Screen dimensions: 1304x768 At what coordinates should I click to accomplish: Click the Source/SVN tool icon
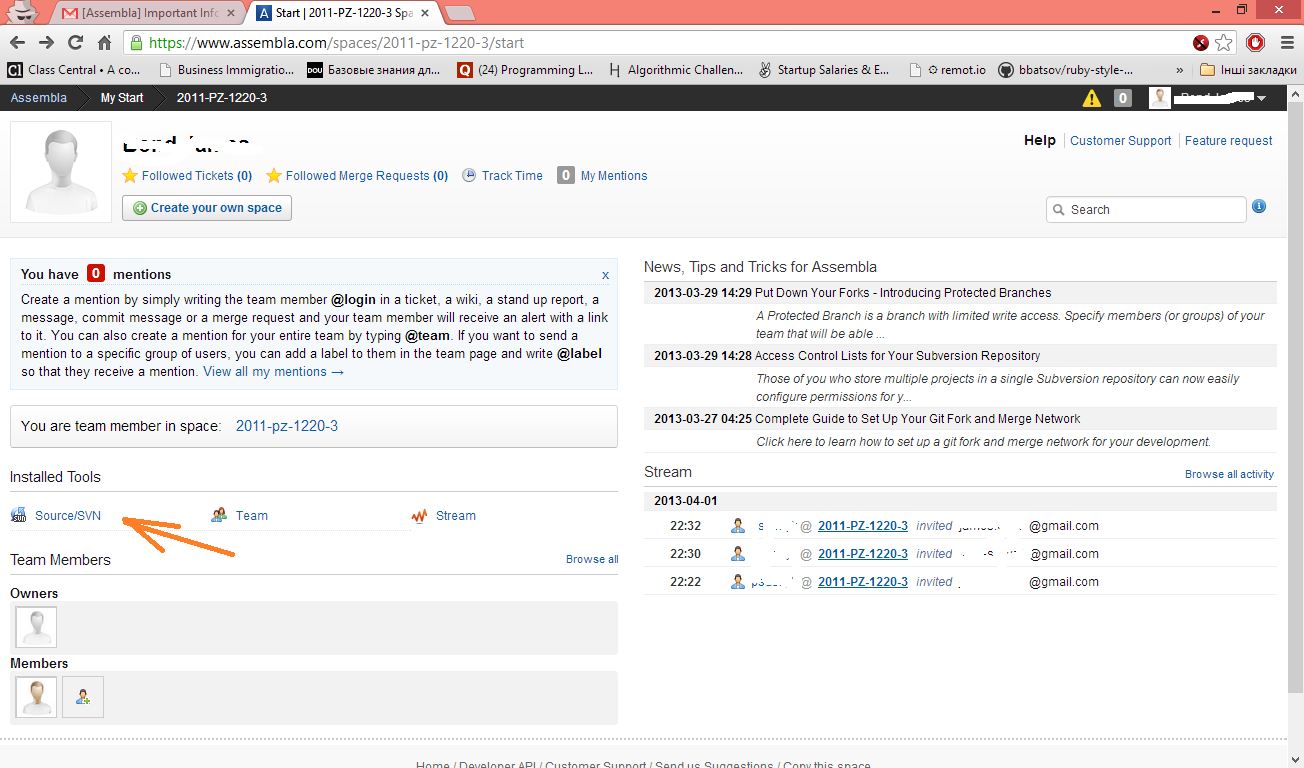tap(19, 516)
